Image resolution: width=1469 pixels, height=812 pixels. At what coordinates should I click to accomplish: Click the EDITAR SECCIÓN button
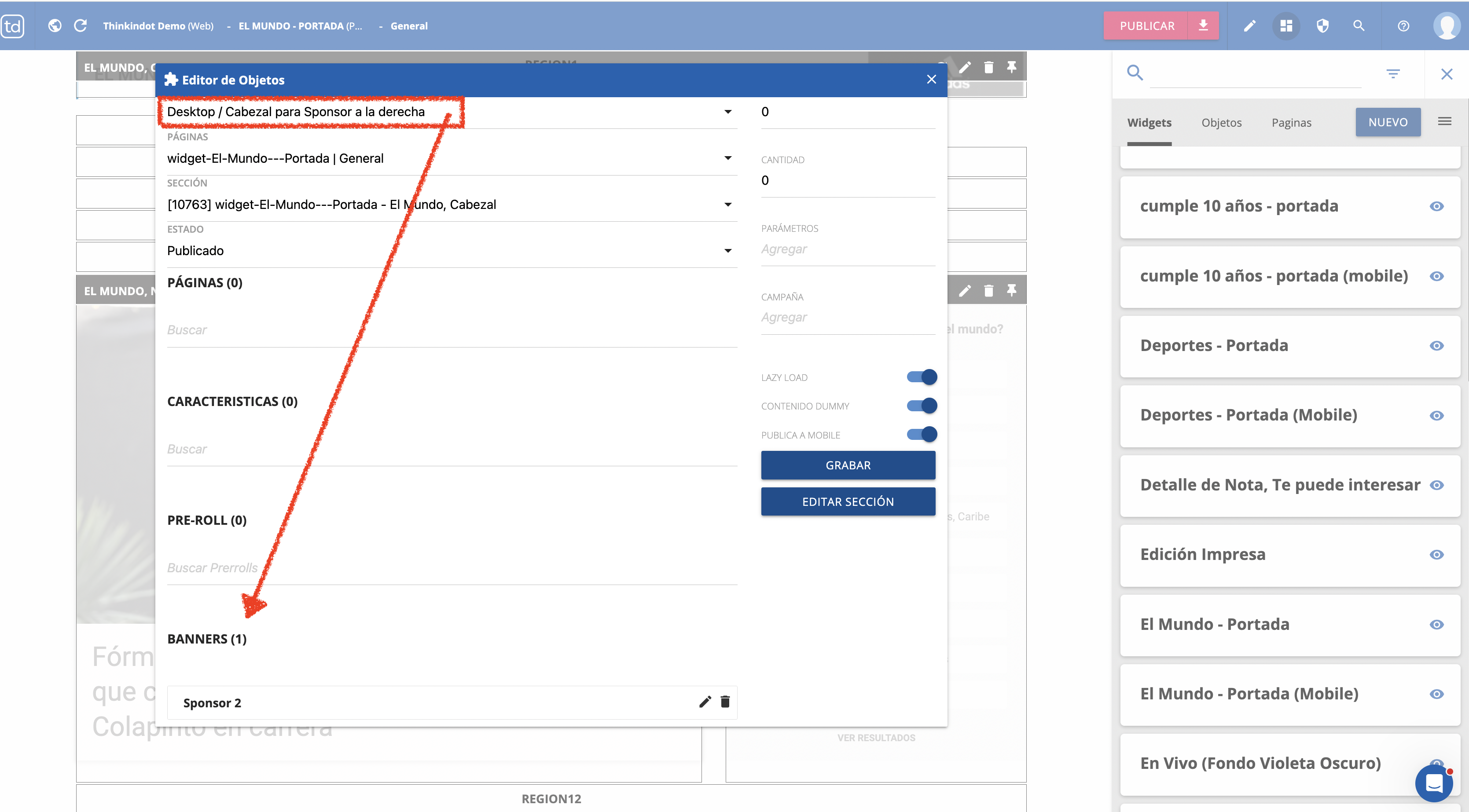point(848,501)
